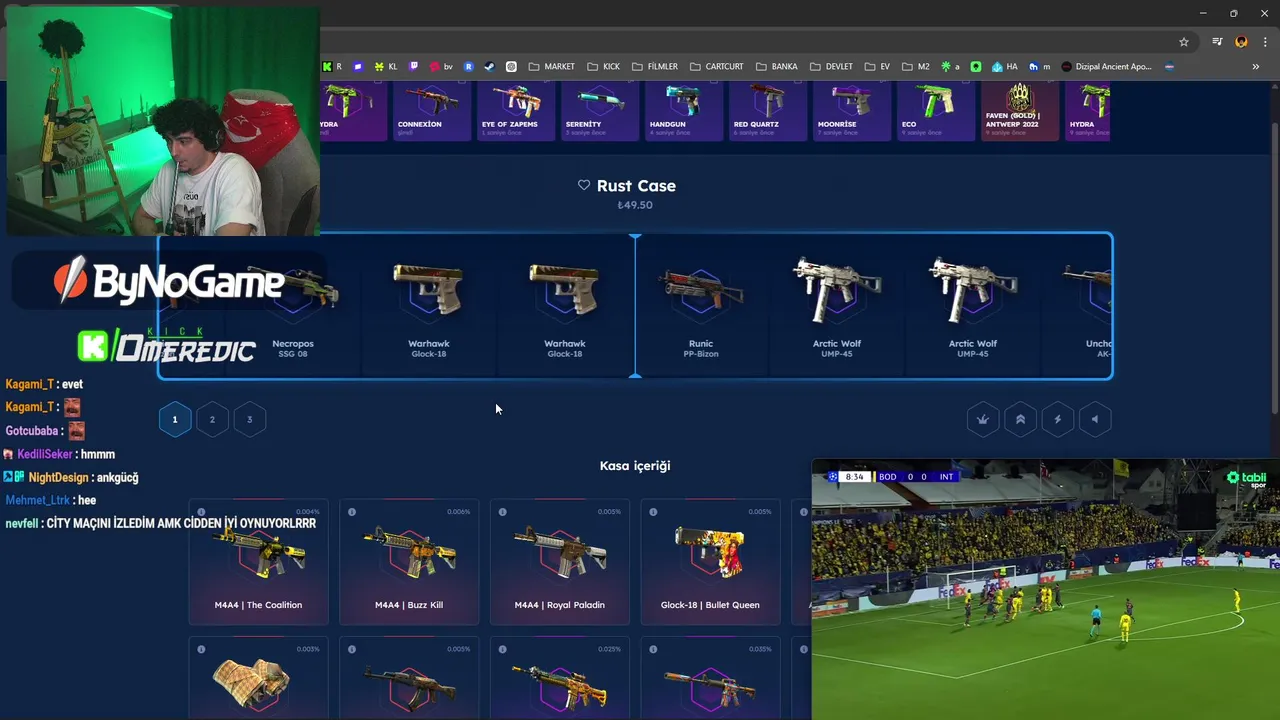
Task: Open the KL bookmark
Action: [x=385, y=67]
